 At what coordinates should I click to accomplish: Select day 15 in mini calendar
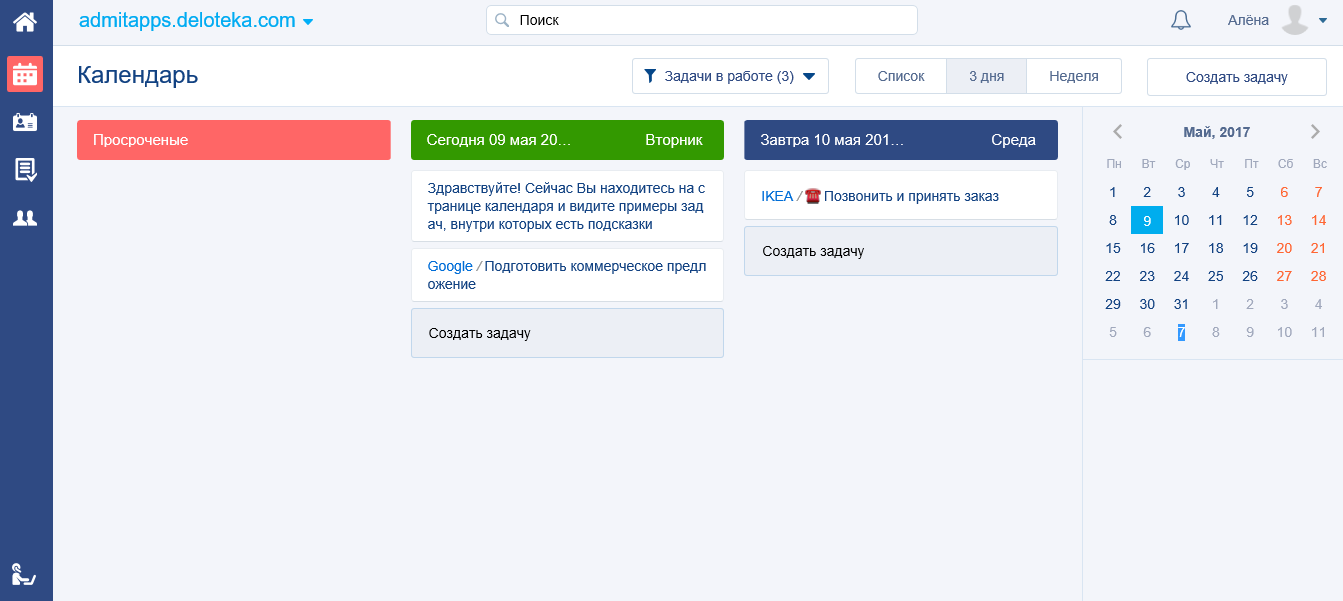point(1113,248)
